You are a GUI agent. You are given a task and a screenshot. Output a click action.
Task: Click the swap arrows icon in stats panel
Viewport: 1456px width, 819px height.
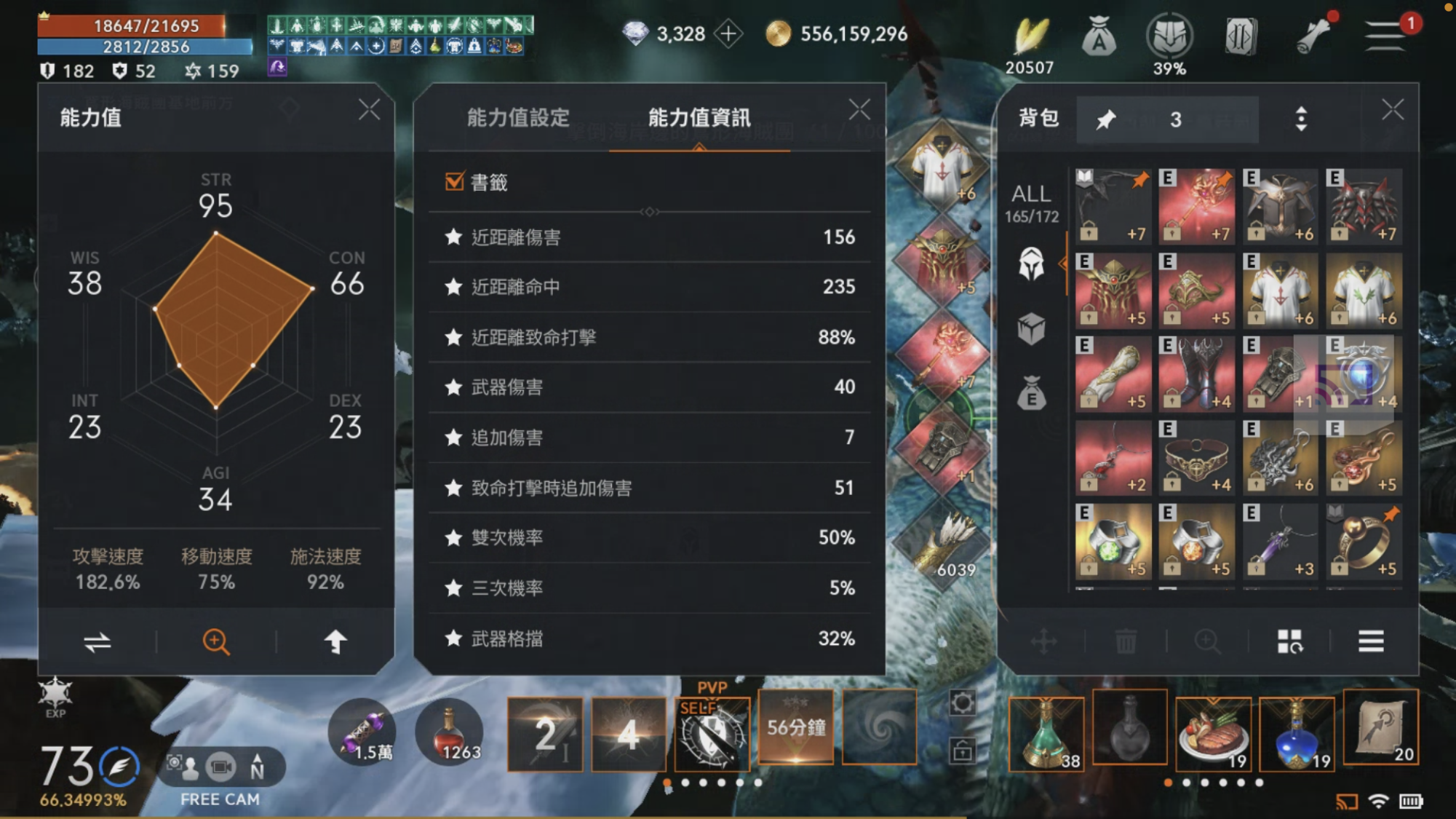point(97,641)
